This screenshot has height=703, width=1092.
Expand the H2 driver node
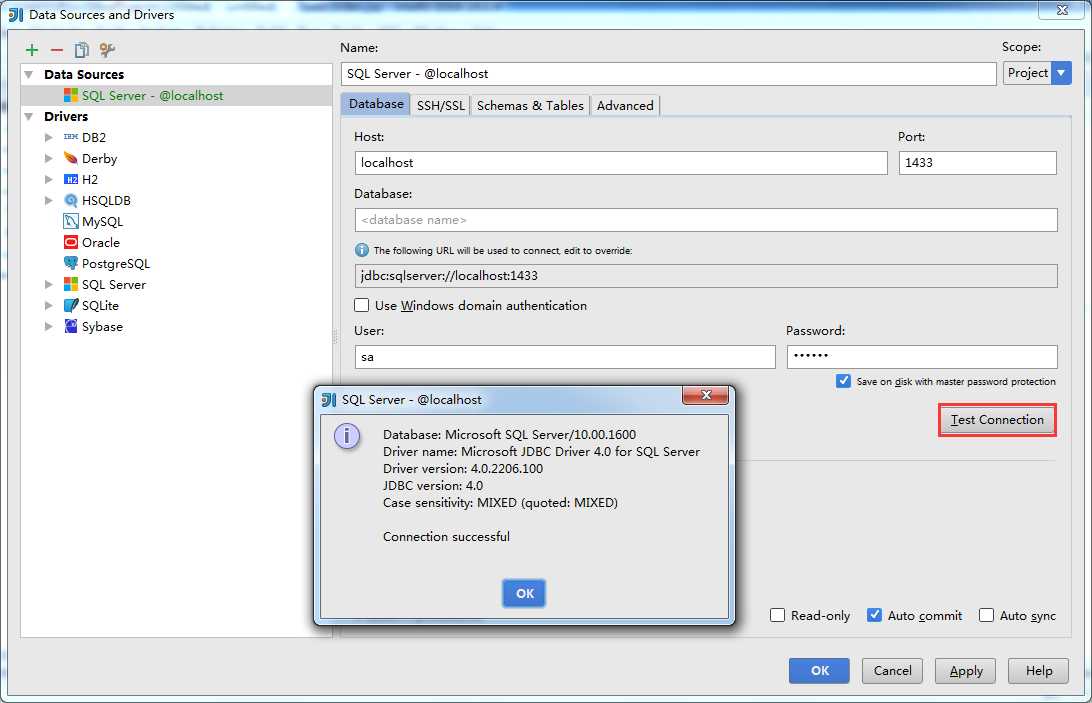[x=49, y=179]
